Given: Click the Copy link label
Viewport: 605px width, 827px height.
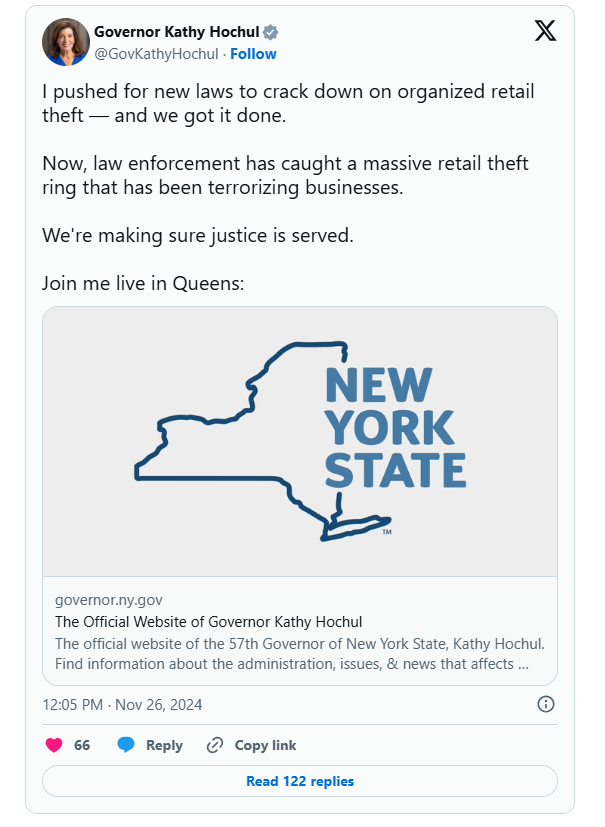Looking at the screenshot, I should (x=265, y=745).
